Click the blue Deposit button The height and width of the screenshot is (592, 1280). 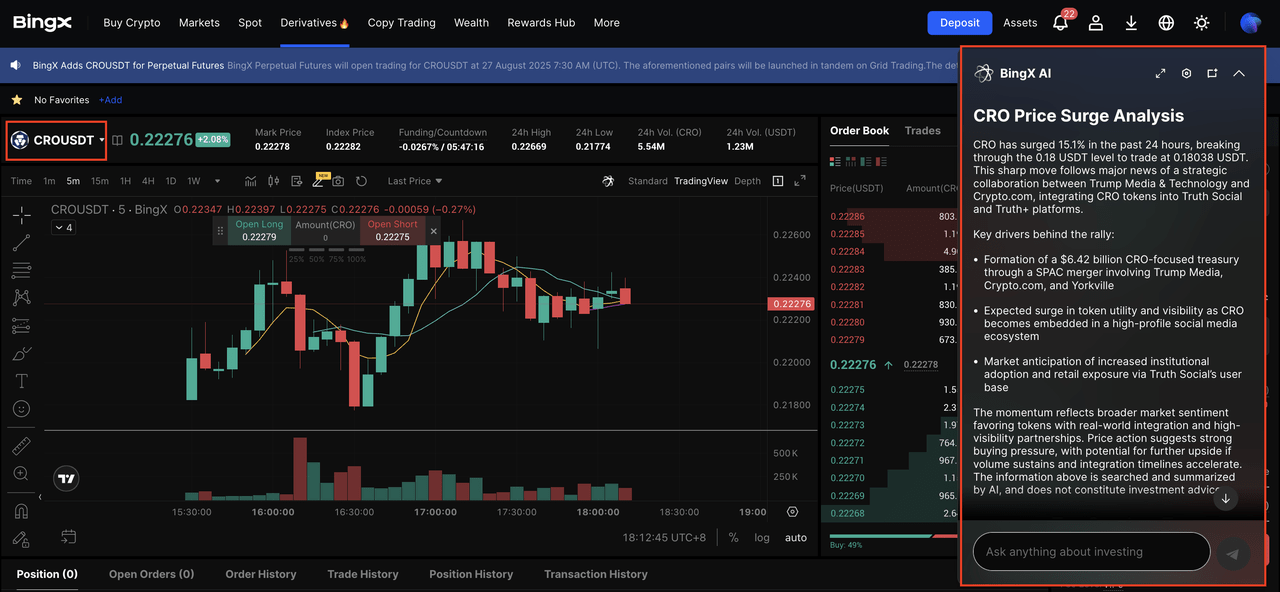959,23
